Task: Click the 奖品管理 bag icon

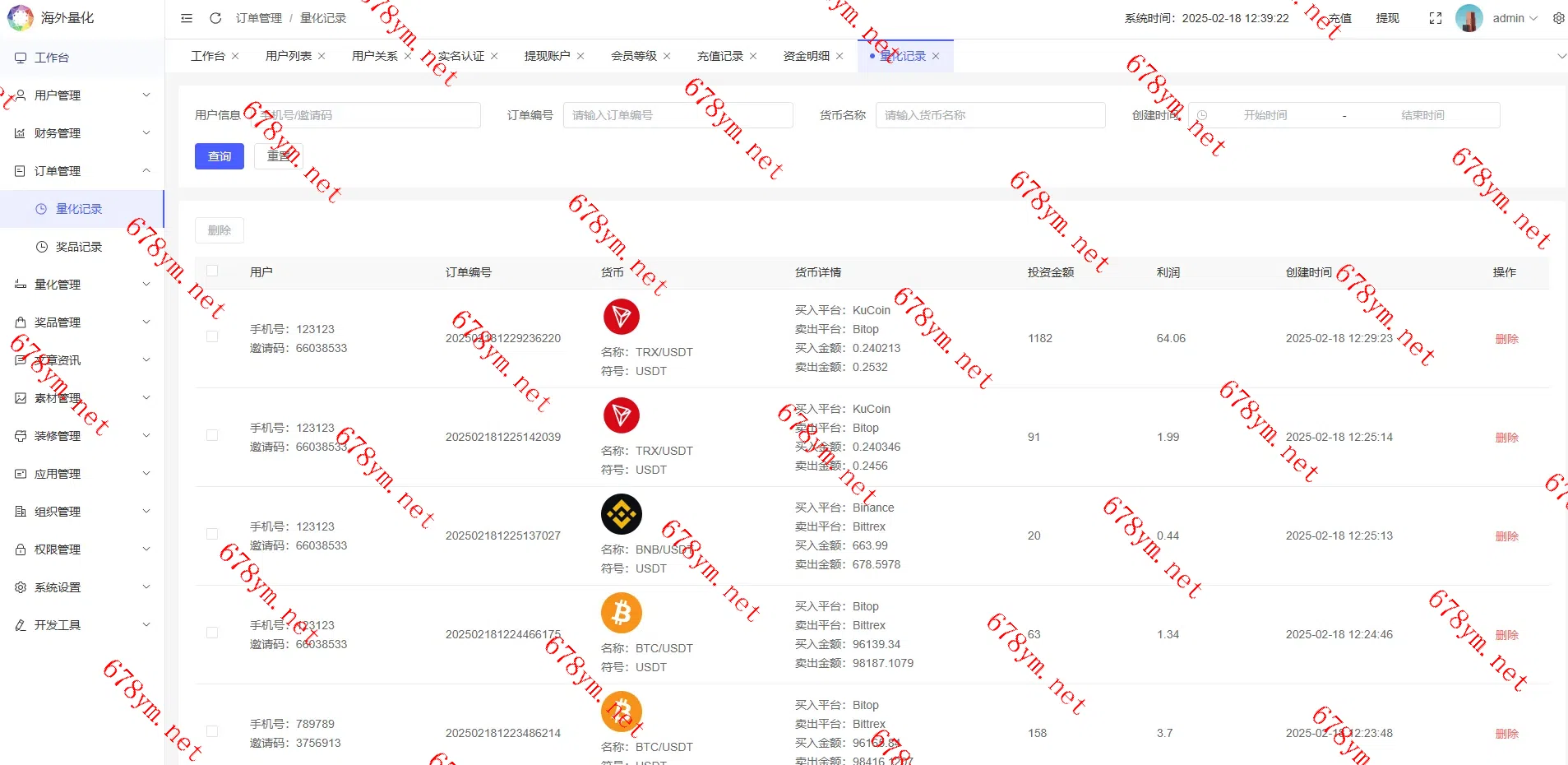Action: click(21, 322)
